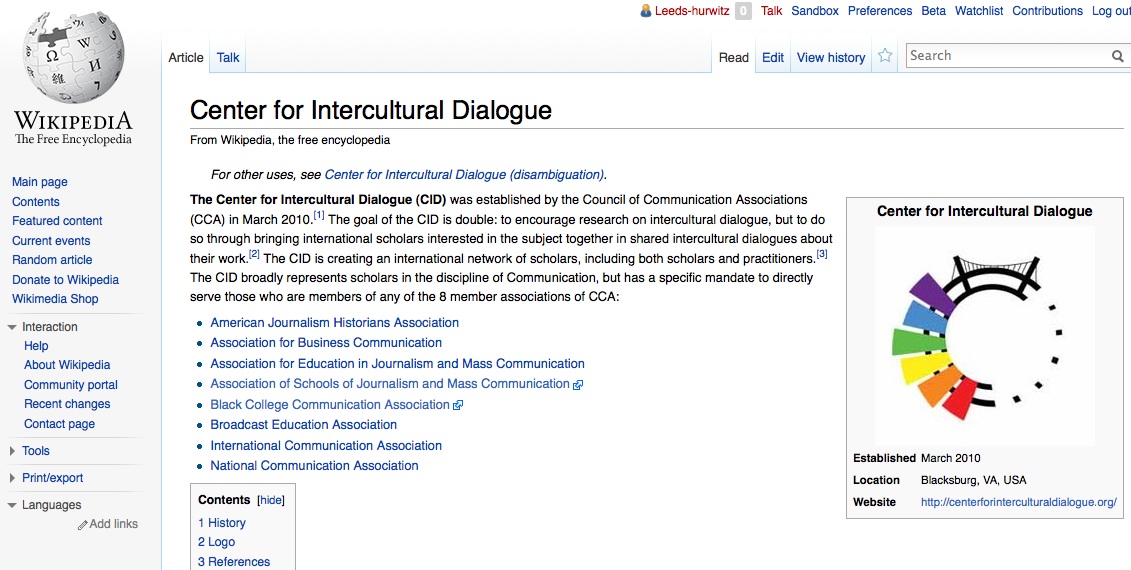Open the Edit tab

772,57
